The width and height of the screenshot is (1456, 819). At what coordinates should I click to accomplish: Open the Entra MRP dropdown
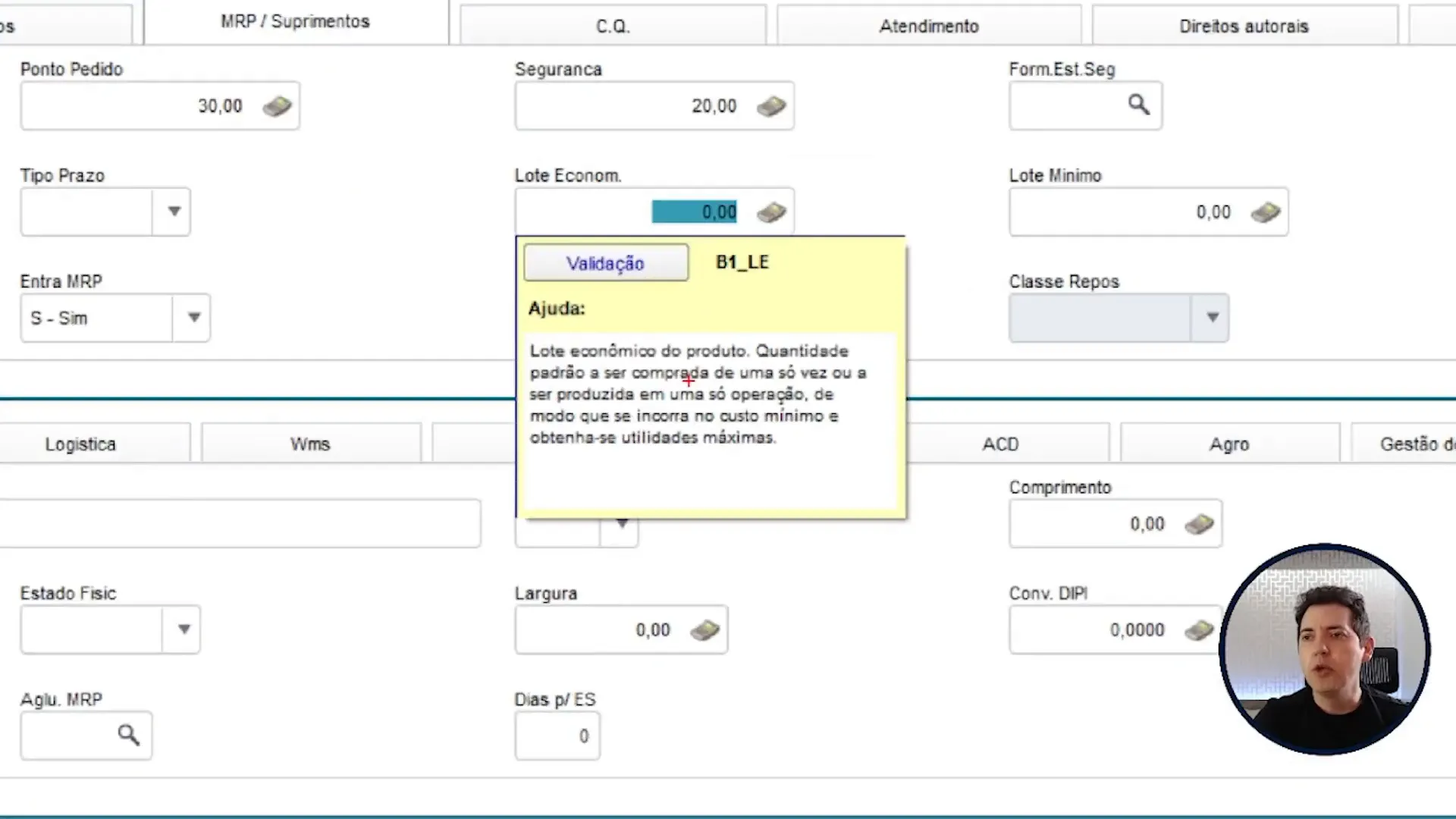click(x=193, y=318)
